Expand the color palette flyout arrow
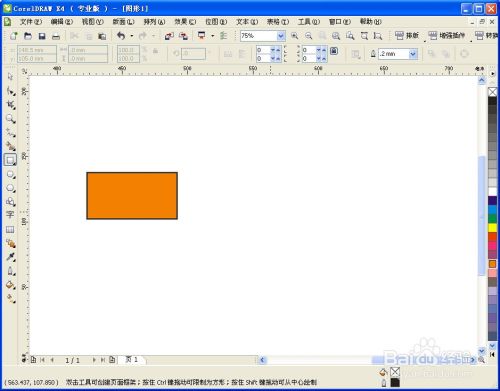Image resolution: width=500 pixels, height=391 pixels. pyautogui.click(x=492, y=73)
